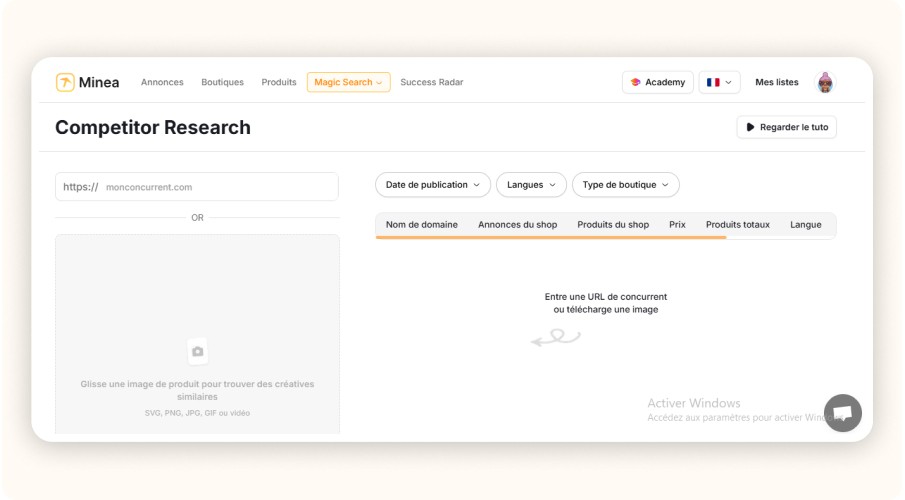Open the Success Radar page
Viewport: 905px width, 500px height.
coord(432,82)
